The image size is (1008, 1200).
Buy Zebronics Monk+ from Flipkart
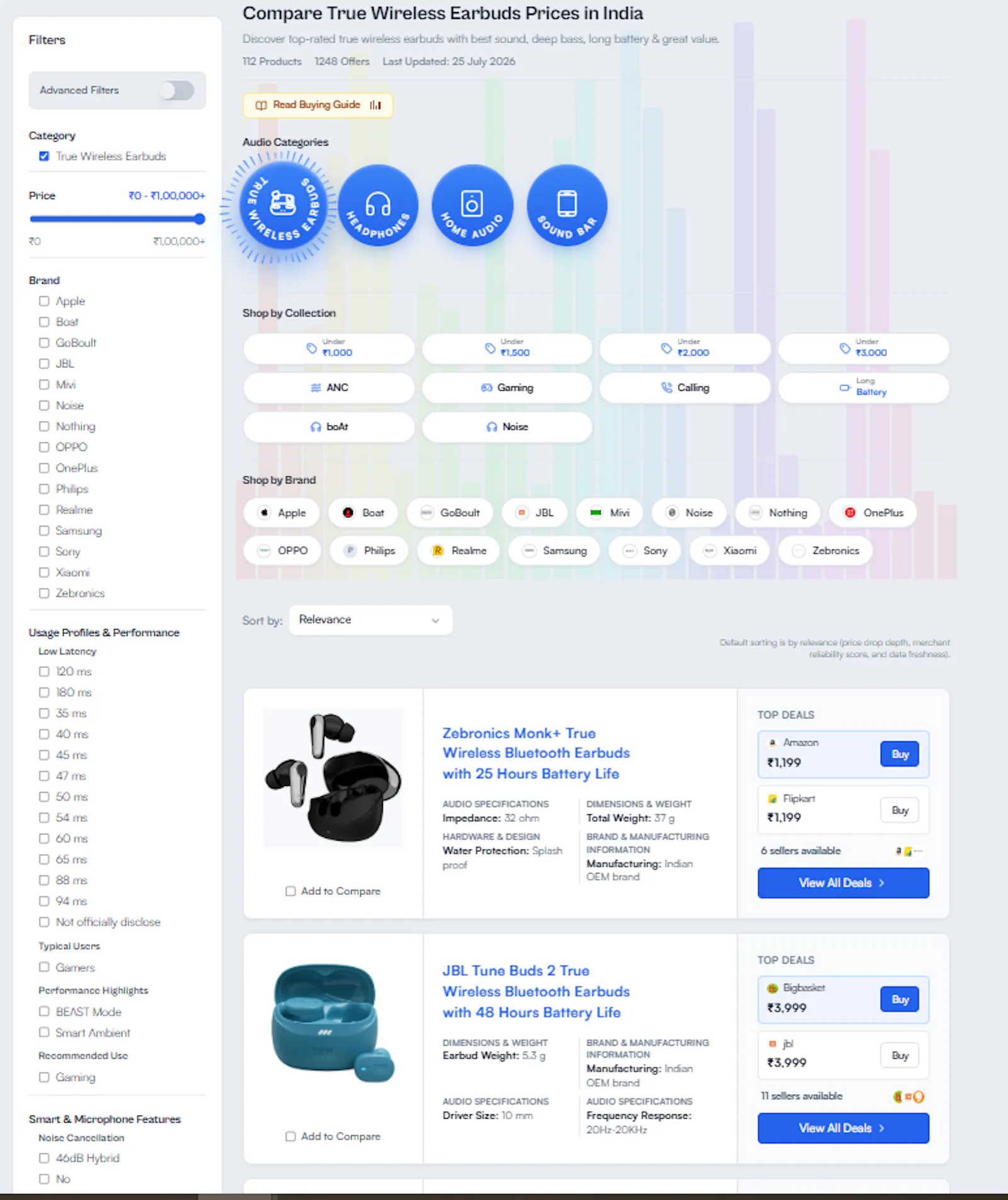(x=900, y=811)
